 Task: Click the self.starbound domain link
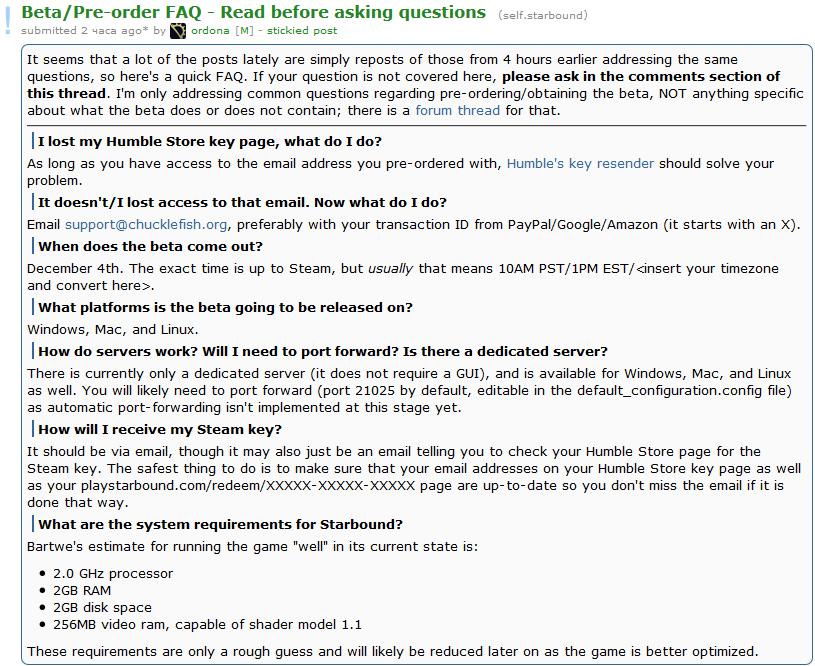click(x=542, y=15)
